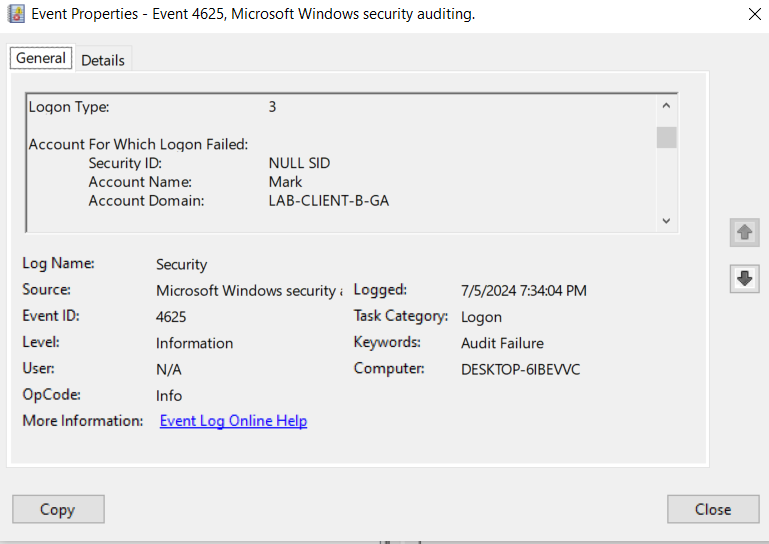
Task: Copy the event details
Action: [58, 509]
